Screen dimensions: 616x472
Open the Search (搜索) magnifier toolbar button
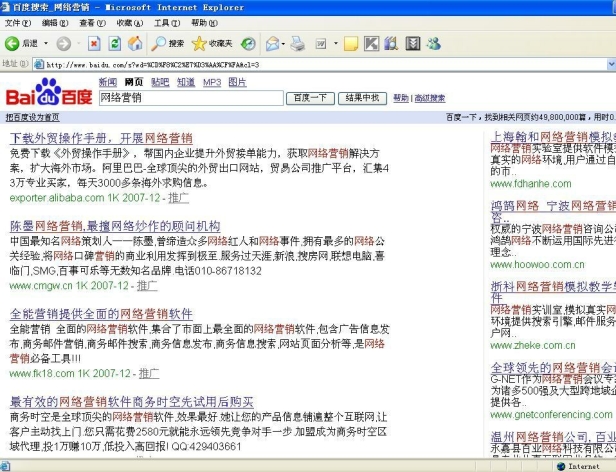tap(168, 44)
